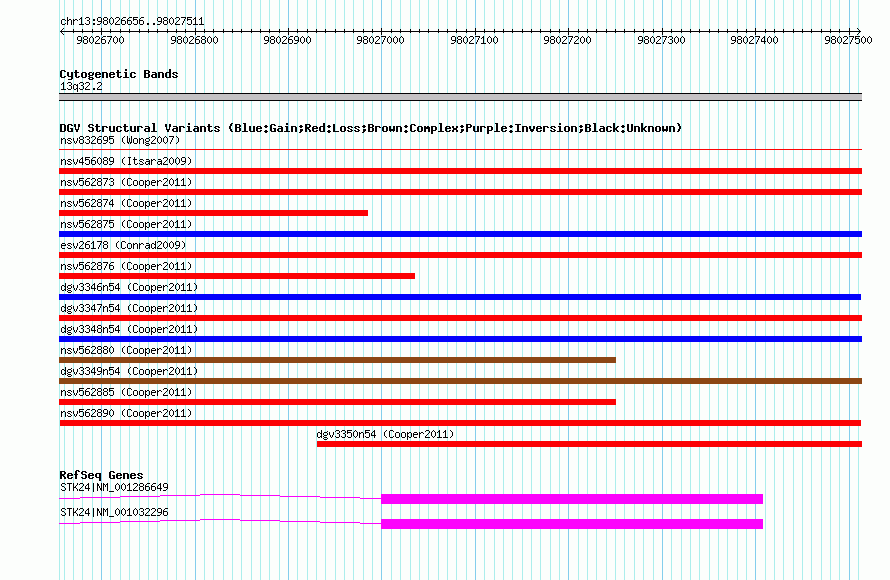Open the nsv562890 (Cooper2011) label
Viewport: 890px width, 580px height.
[x=126, y=413]
